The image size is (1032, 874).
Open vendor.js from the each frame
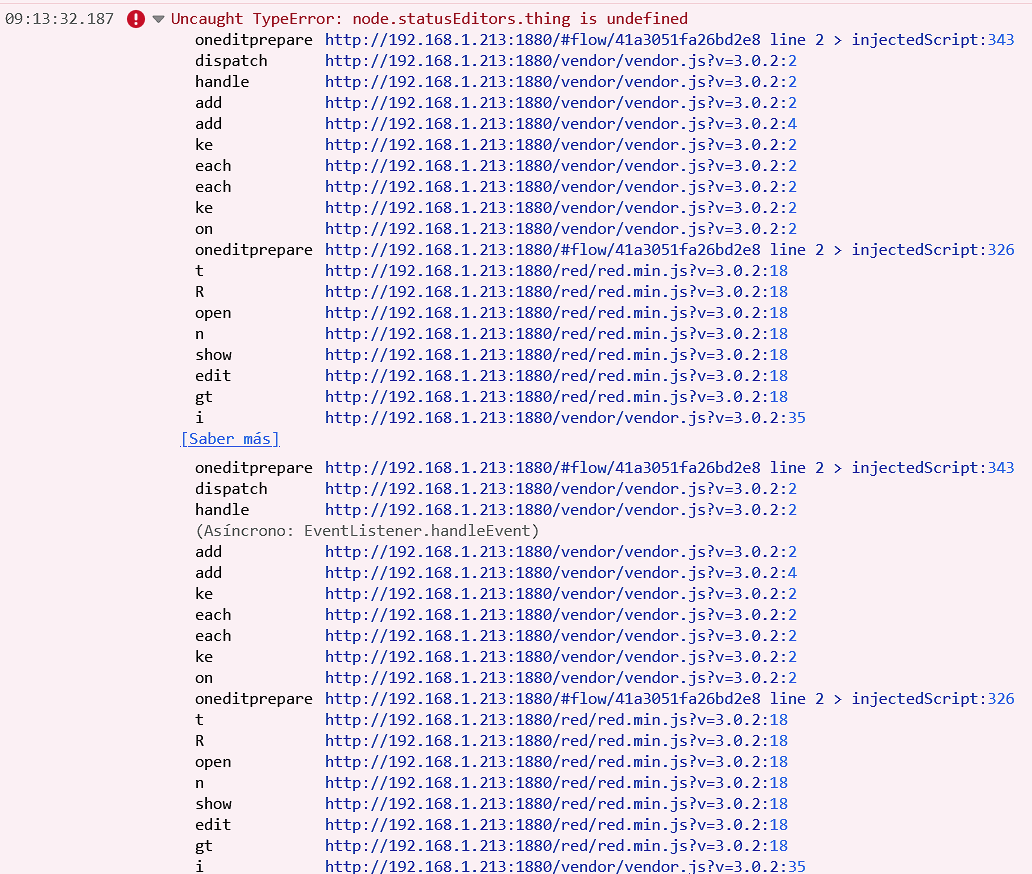[560, 165]
